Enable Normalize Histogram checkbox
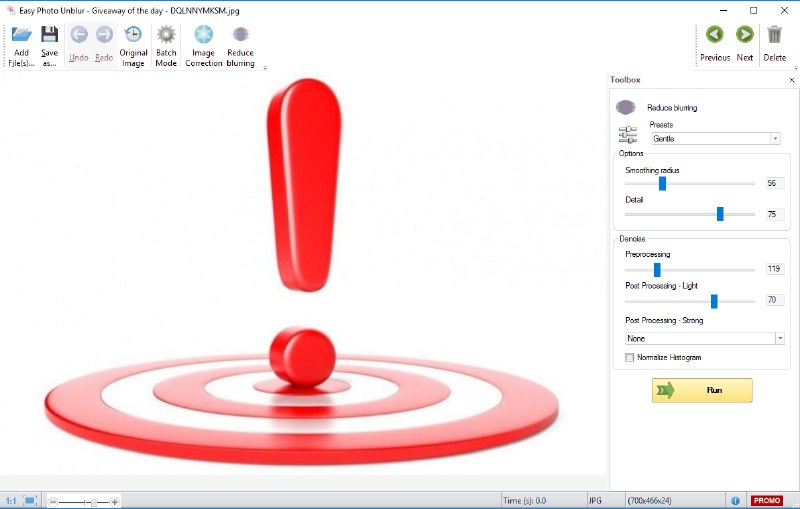Viewport: 800px width, 509px height. tap(630, 358)
